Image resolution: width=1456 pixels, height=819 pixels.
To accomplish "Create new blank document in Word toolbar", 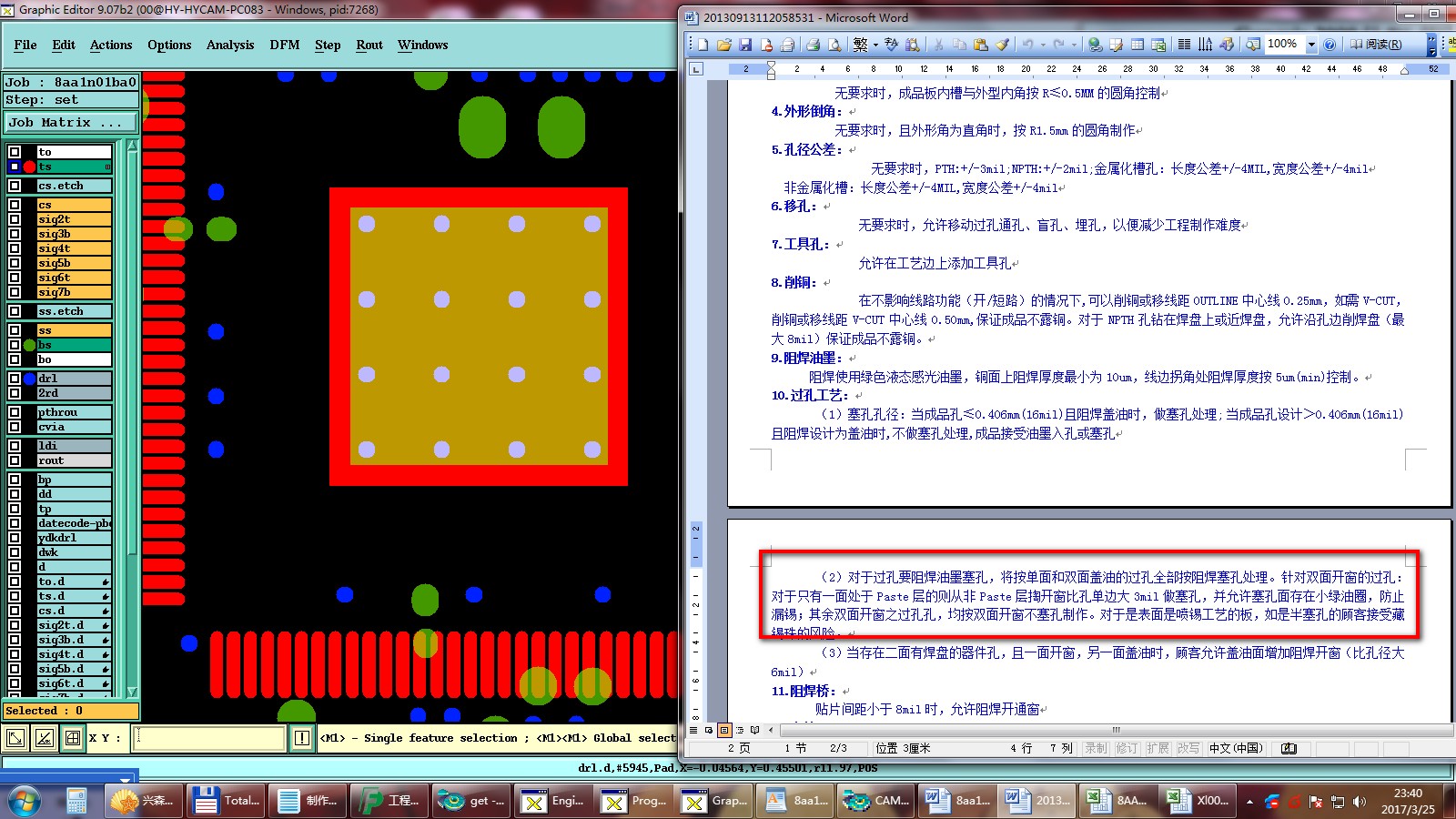I will pos(703,44).
